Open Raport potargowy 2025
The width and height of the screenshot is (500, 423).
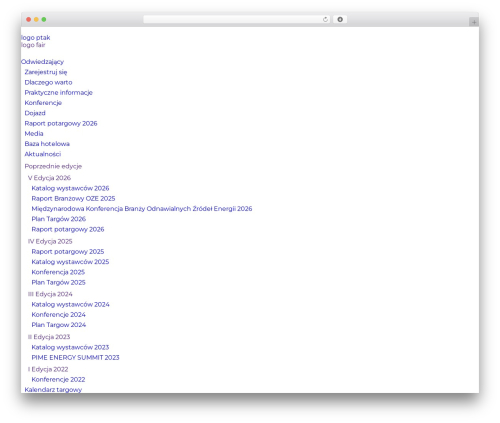[x=68, y=252]
